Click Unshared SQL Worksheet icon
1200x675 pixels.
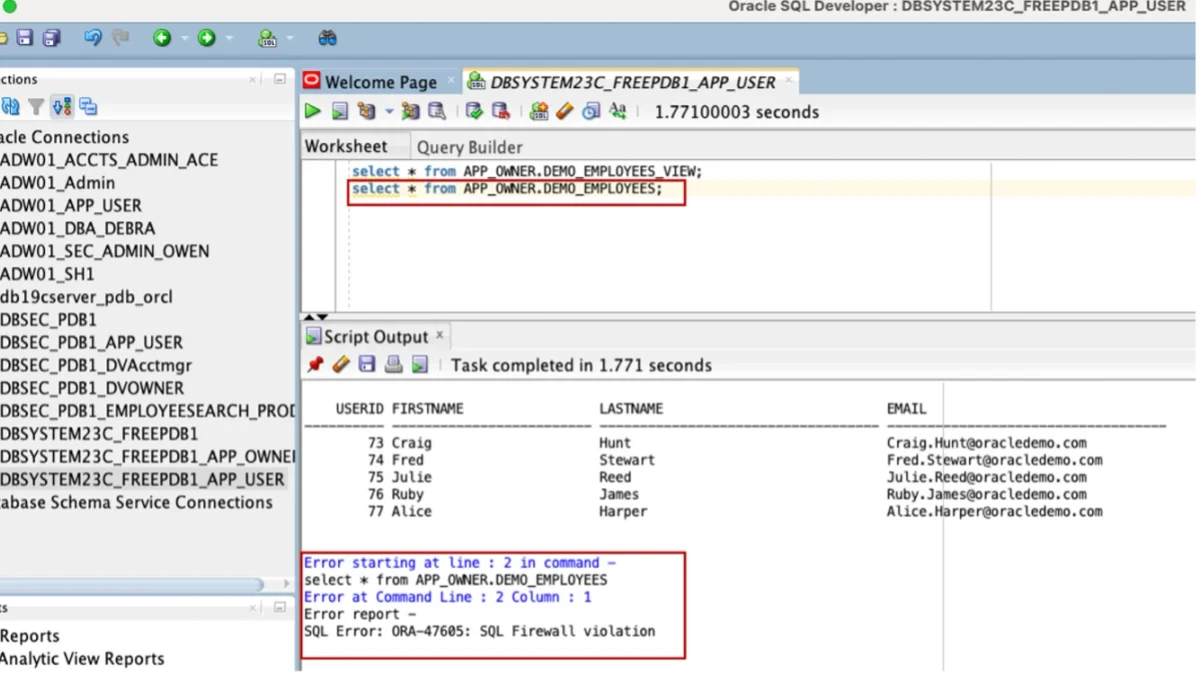pos(539,111)
